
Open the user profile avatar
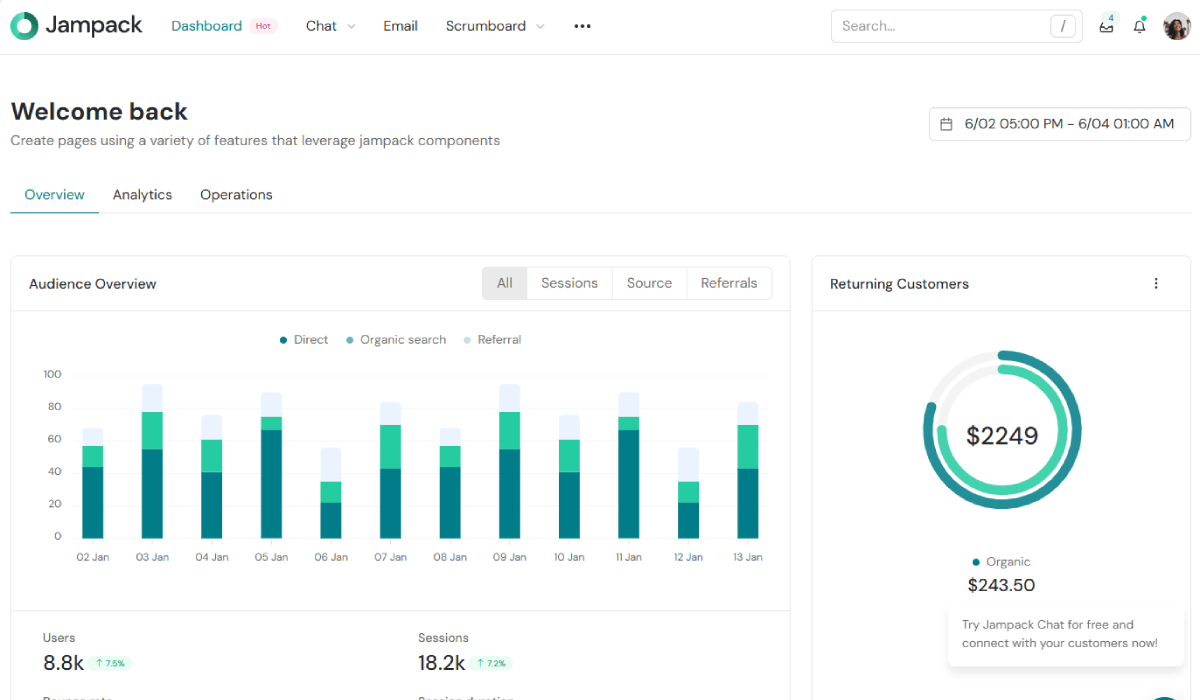(1176, 27)
